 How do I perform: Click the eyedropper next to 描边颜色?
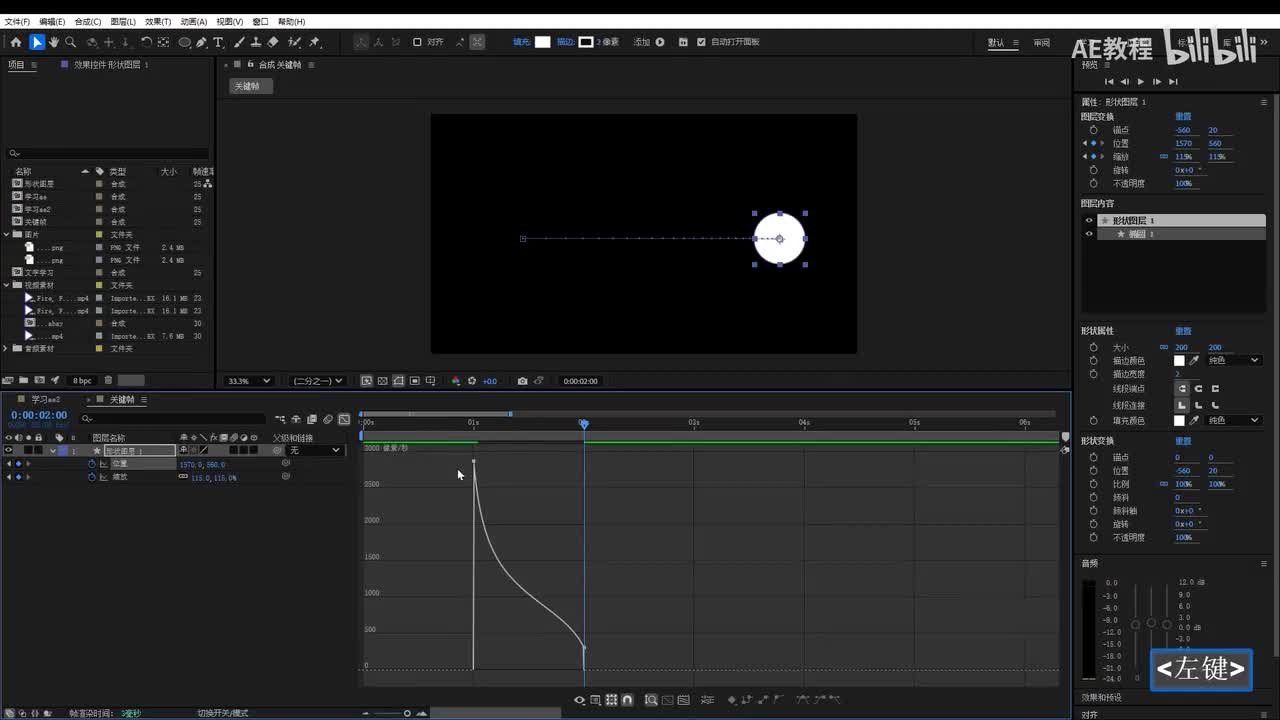click(x=1194, y=360)
